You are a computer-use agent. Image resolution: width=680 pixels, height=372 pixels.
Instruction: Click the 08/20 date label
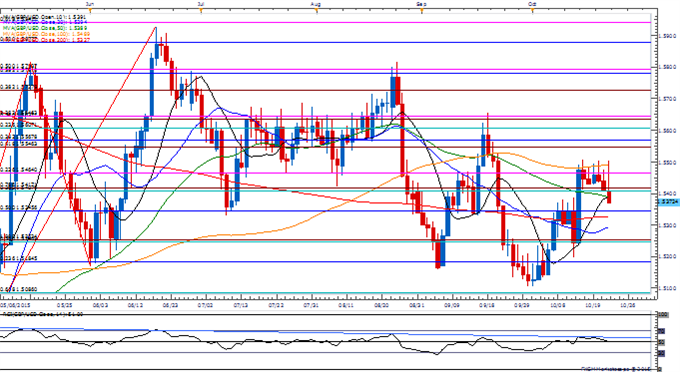click(381, 305)
